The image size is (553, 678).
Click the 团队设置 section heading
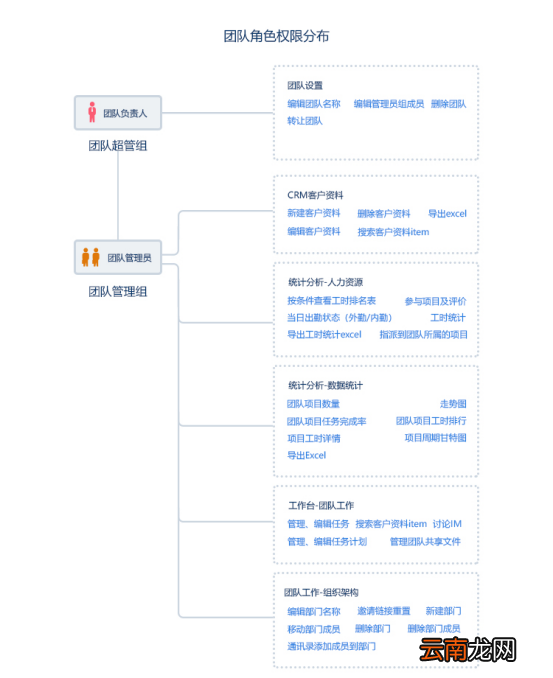click(x=305, y=85)
